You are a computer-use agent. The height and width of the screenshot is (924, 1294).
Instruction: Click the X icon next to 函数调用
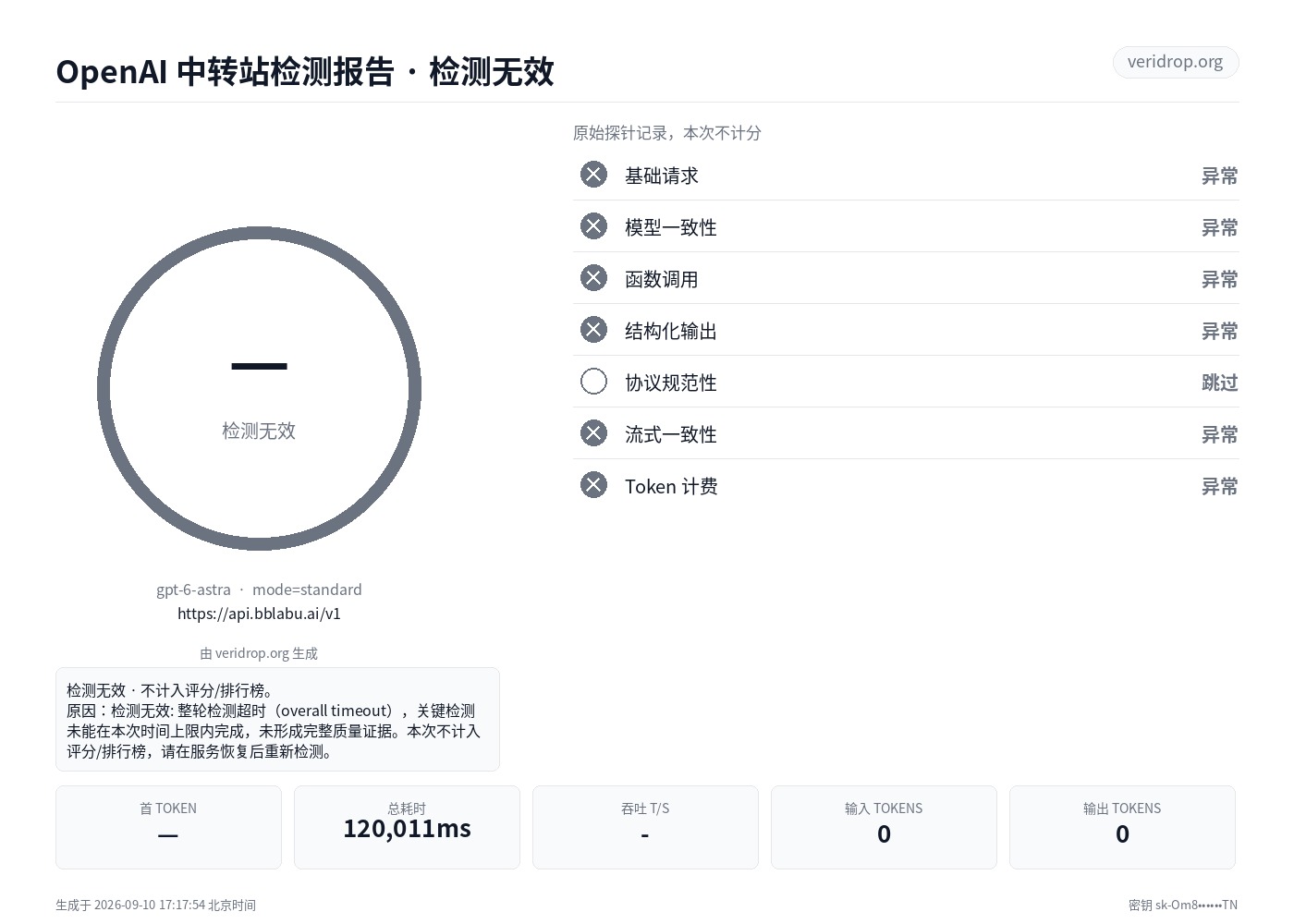click(x=593, y=278)
